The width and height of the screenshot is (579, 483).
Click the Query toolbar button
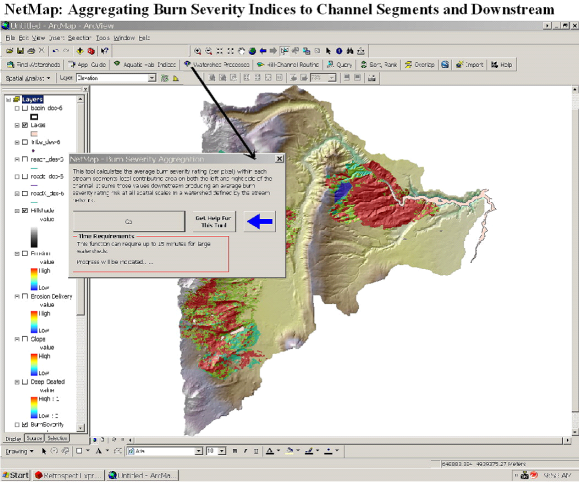pyautogui.click(x=339, y=65)
